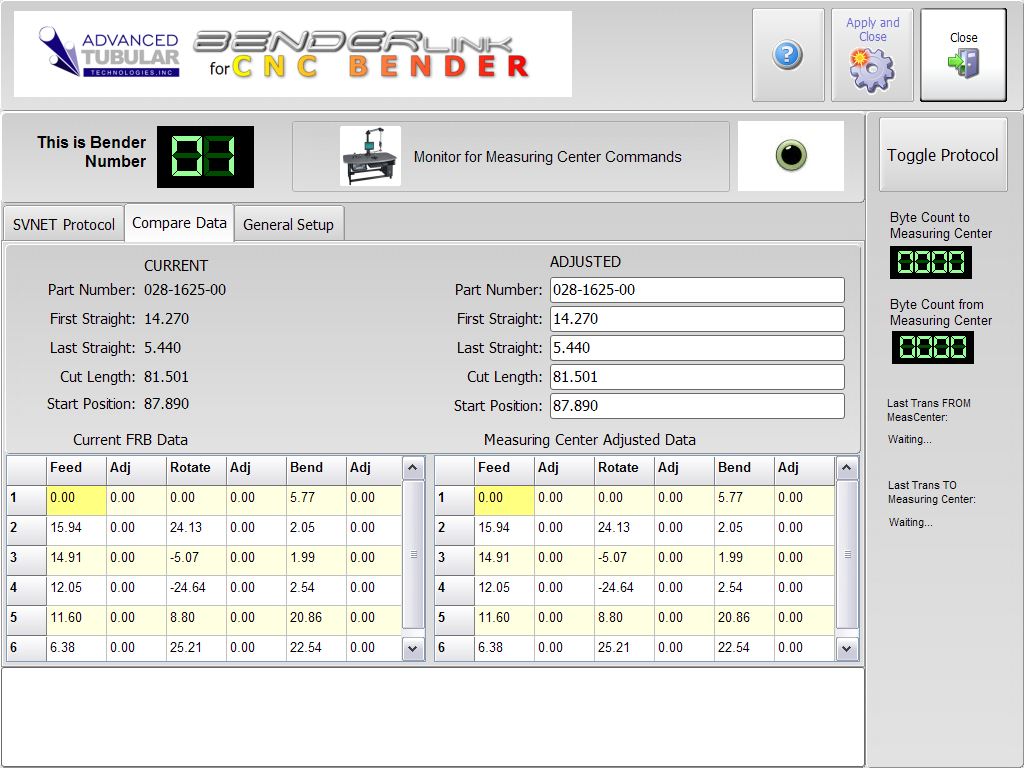The height and width of the screenshot is (768, 1024).
Task: Click the Adjusted Part Number input field
Action: [x=696, y=290]
